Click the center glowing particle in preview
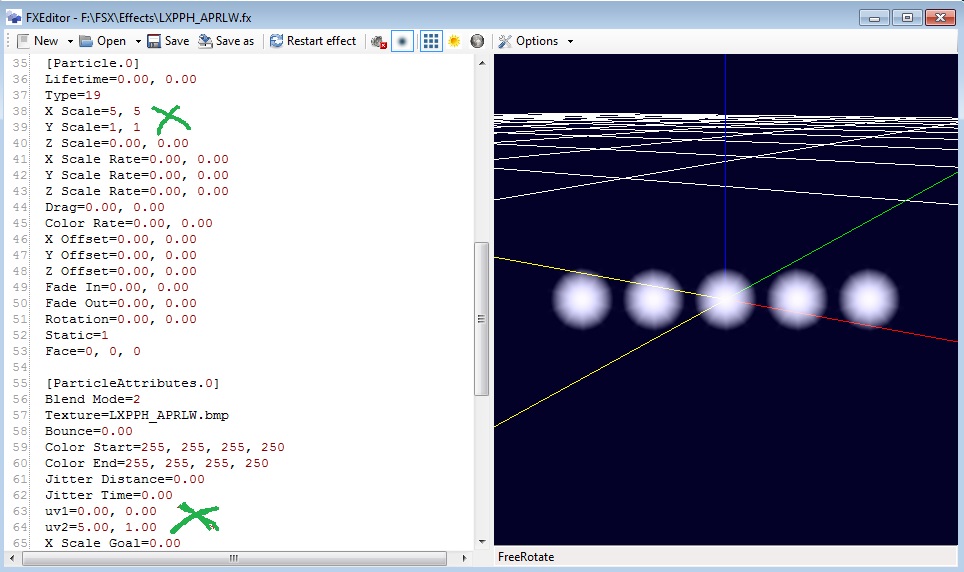The width and height of the screenshot is (964, 572). [725, 299]
